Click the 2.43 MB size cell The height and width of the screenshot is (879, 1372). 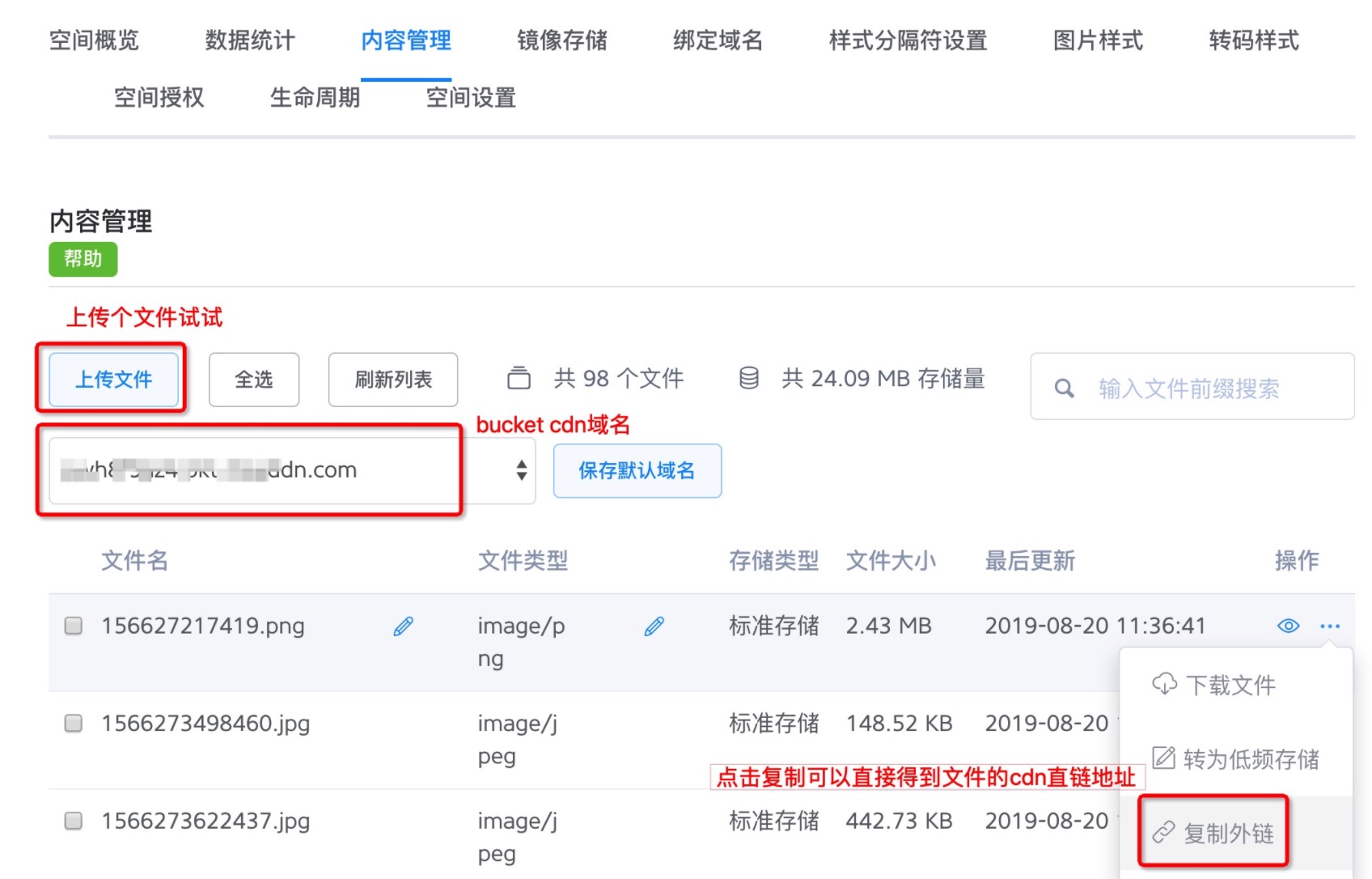pos(889,626)
